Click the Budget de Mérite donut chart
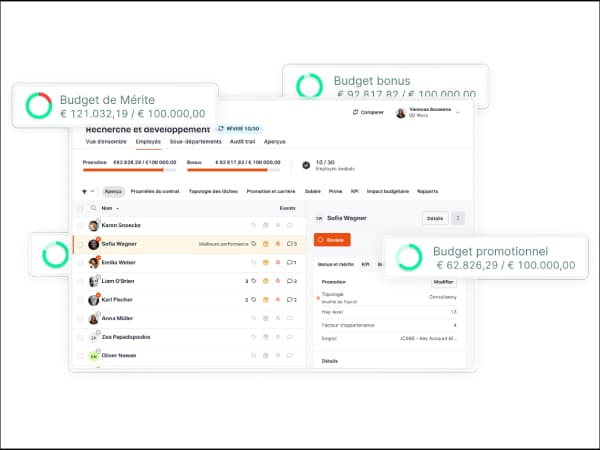 click(x=39, y=106)
